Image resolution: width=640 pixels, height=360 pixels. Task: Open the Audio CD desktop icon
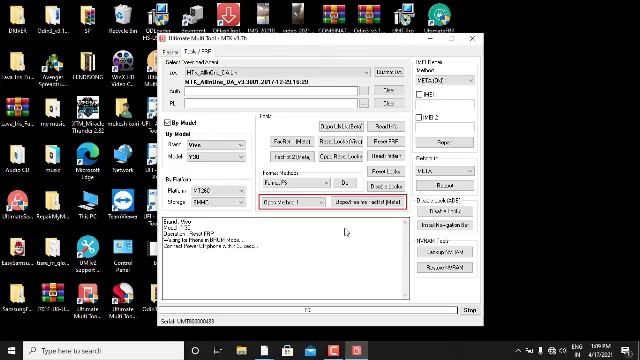(17, 158)
